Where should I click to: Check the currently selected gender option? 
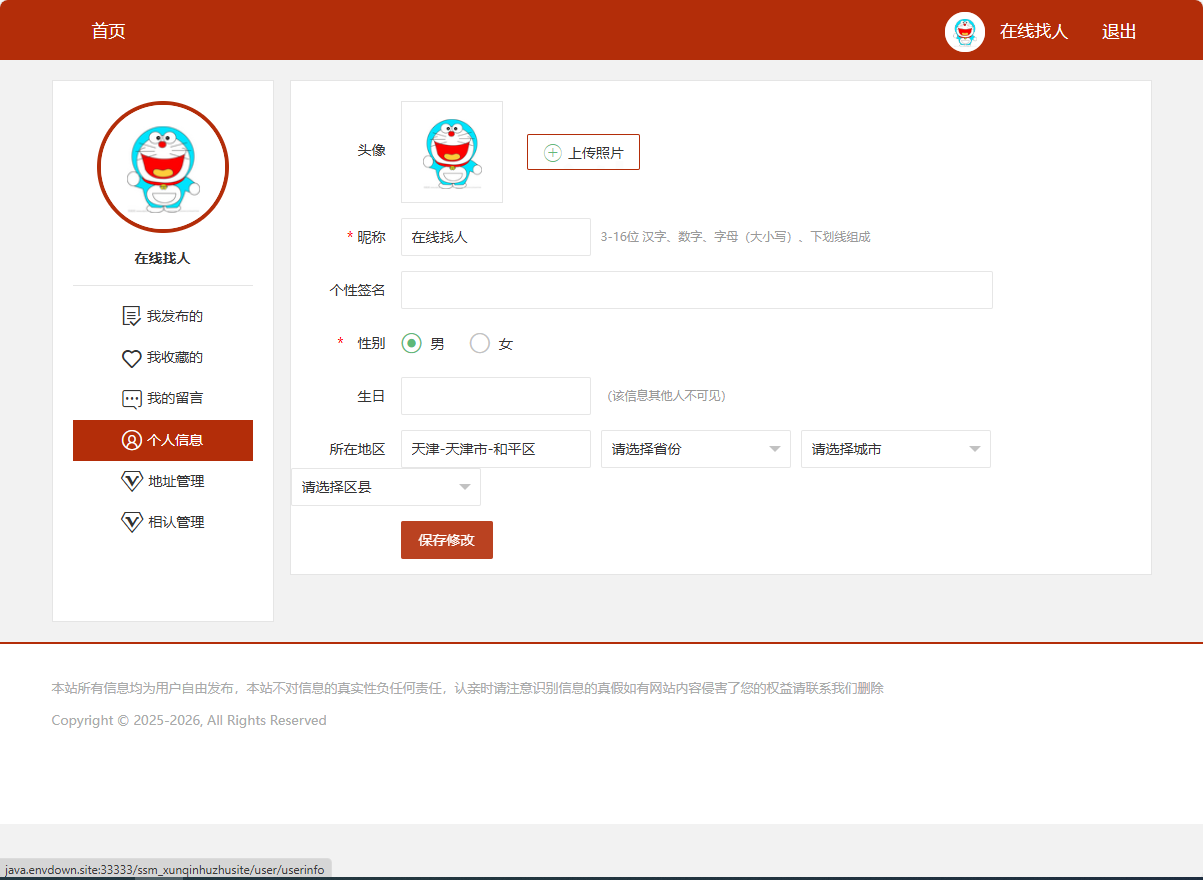tap(410, 342)
